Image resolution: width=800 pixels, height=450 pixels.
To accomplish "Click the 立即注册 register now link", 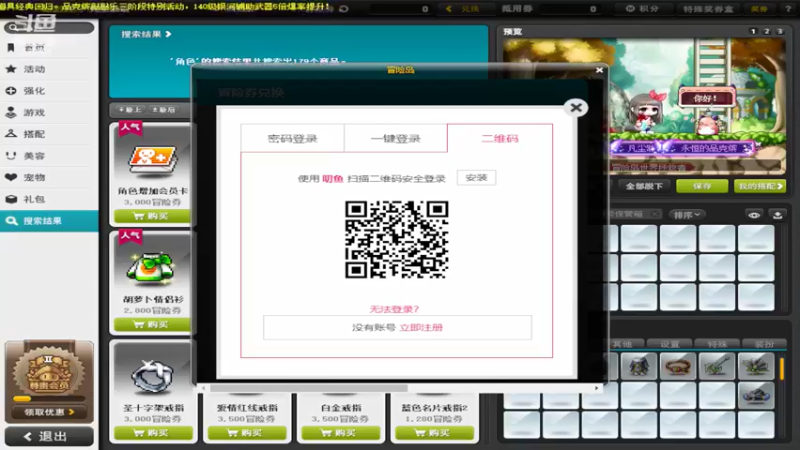I will pyautogui.click(x=421, y=328).
